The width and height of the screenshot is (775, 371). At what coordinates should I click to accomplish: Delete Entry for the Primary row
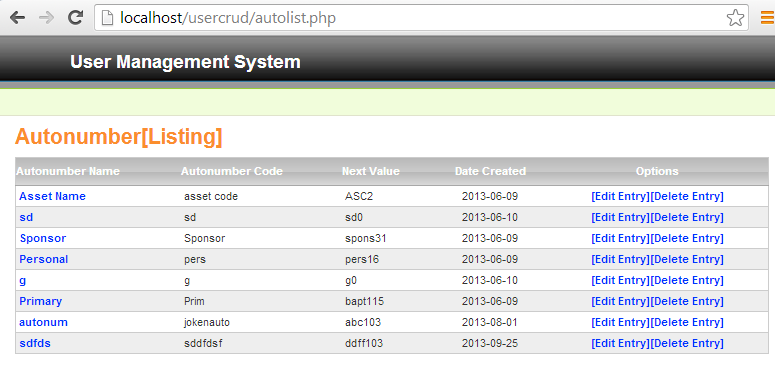687,301
